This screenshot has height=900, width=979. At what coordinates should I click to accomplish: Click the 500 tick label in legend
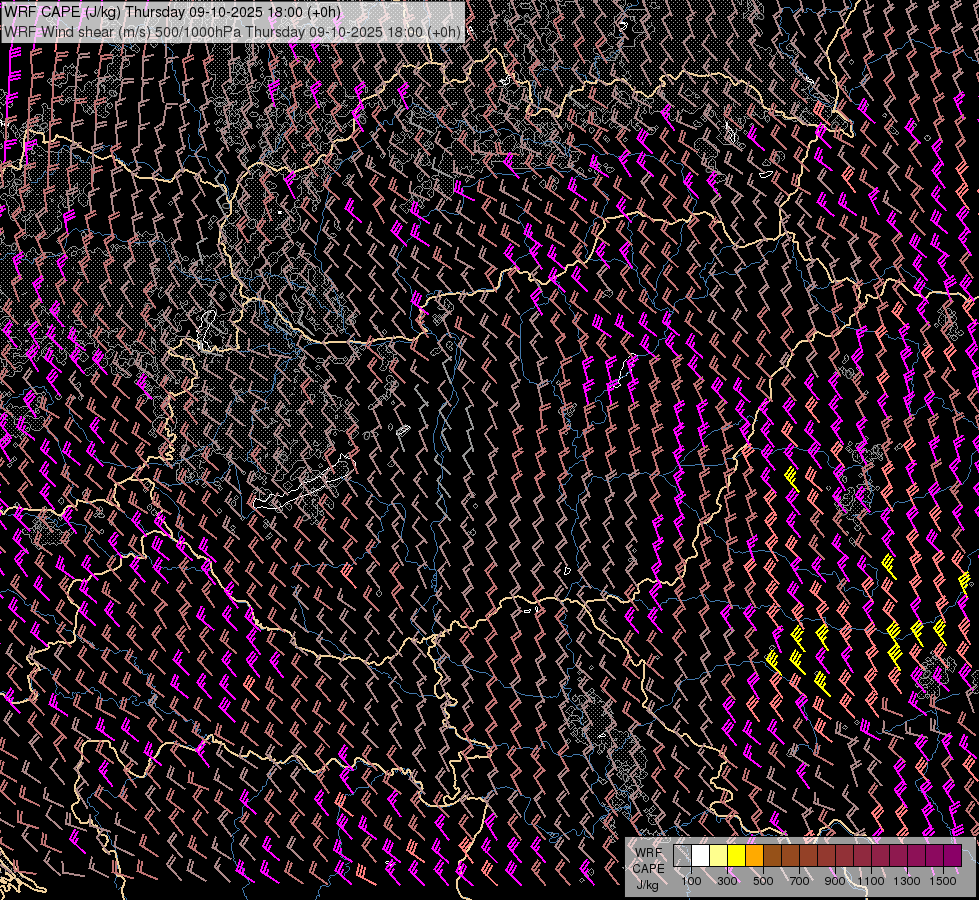[x=763, y=881]
